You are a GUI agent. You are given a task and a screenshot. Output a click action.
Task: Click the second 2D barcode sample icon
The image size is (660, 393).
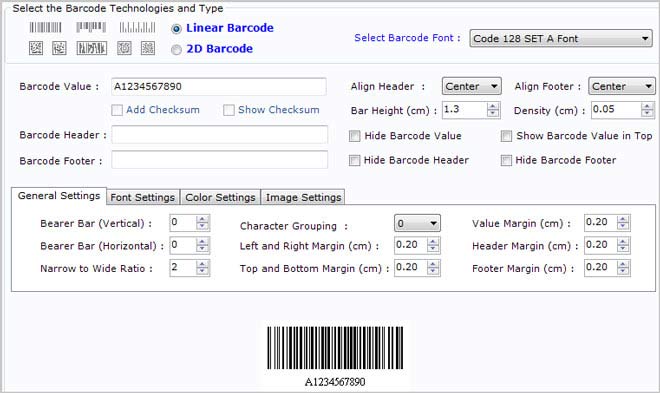(59, 48)
